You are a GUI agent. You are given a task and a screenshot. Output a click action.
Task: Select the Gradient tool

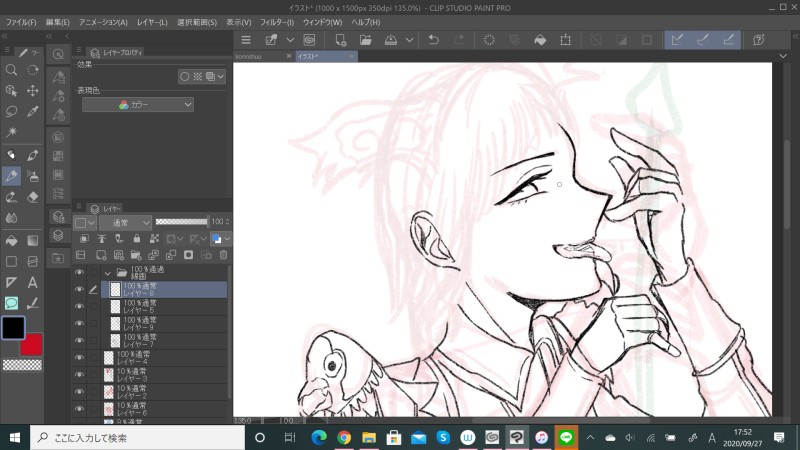click(x=33, y=240)
